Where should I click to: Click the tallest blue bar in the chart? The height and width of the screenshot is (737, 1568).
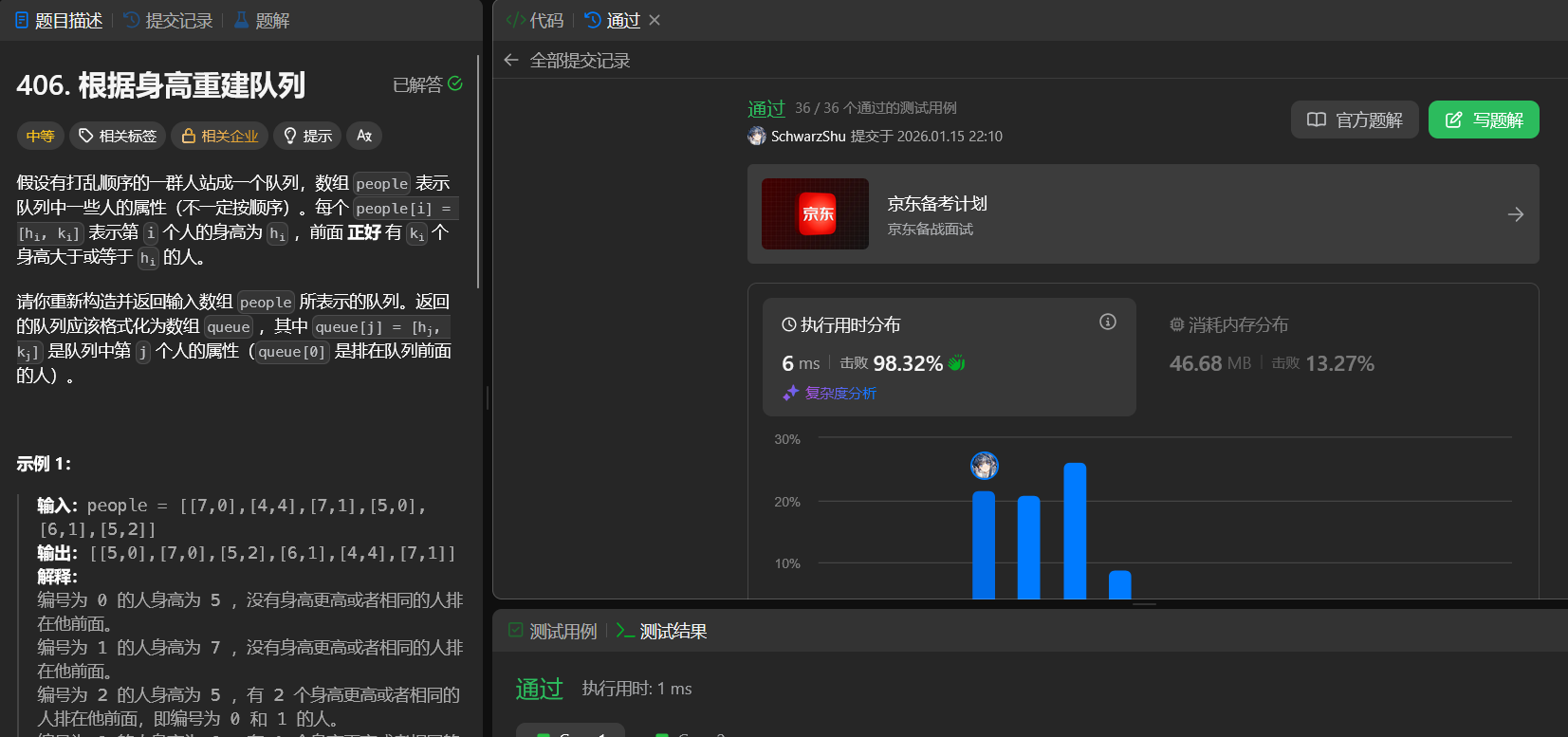(x=1075, y=531)
